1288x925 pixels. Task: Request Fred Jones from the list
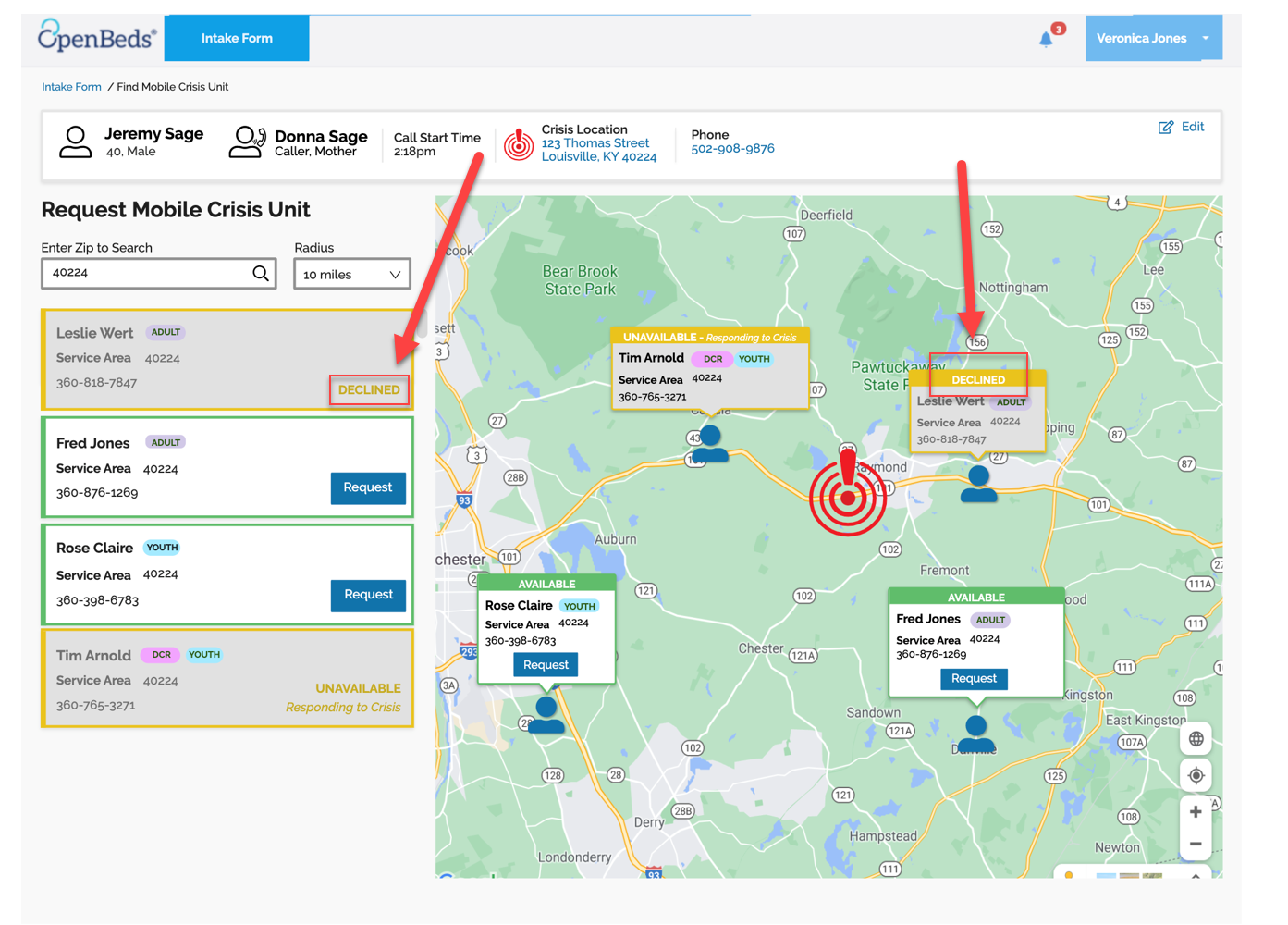click(368, 487)
